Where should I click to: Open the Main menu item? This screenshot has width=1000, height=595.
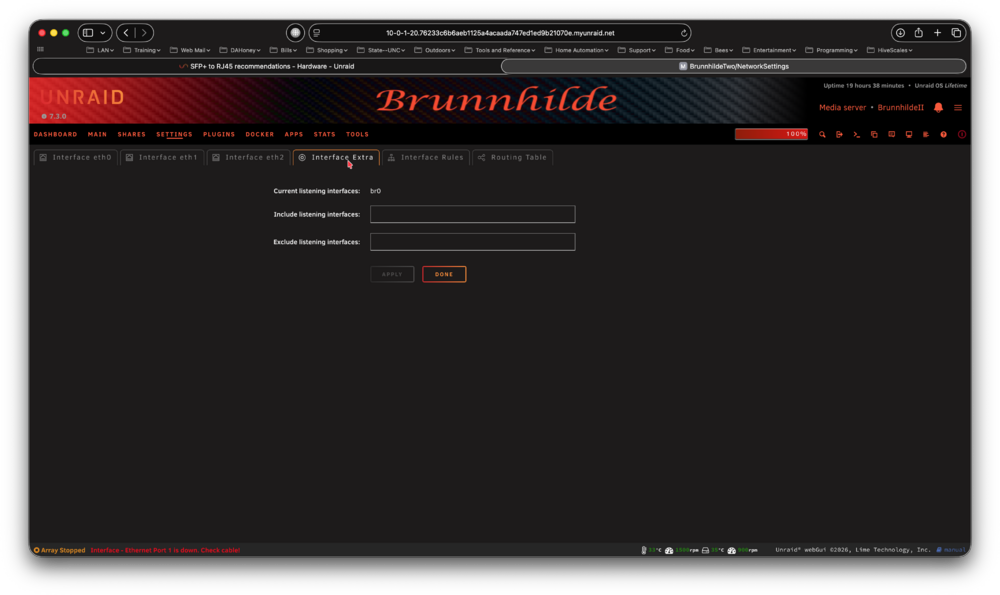[x=98, y=135]
